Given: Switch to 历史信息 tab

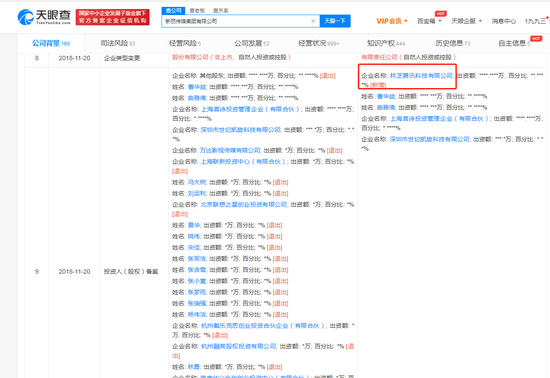Looking at the screenshot, I should [452, 43].
